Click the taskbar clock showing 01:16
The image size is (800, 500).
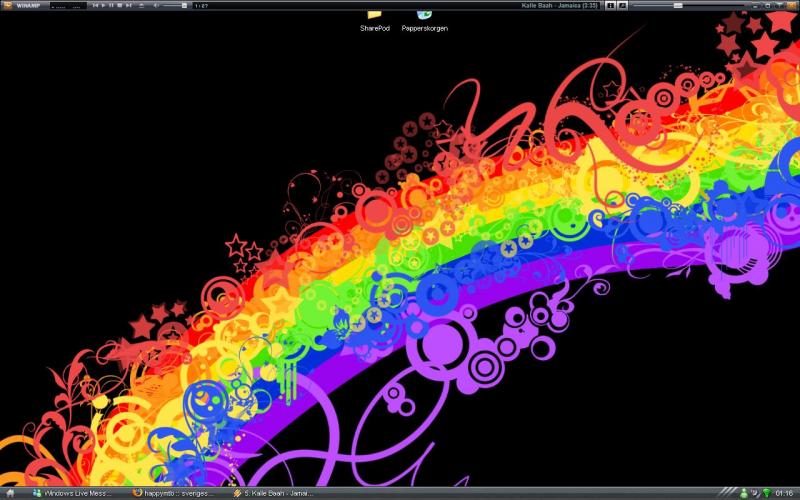tap(784, 493)
